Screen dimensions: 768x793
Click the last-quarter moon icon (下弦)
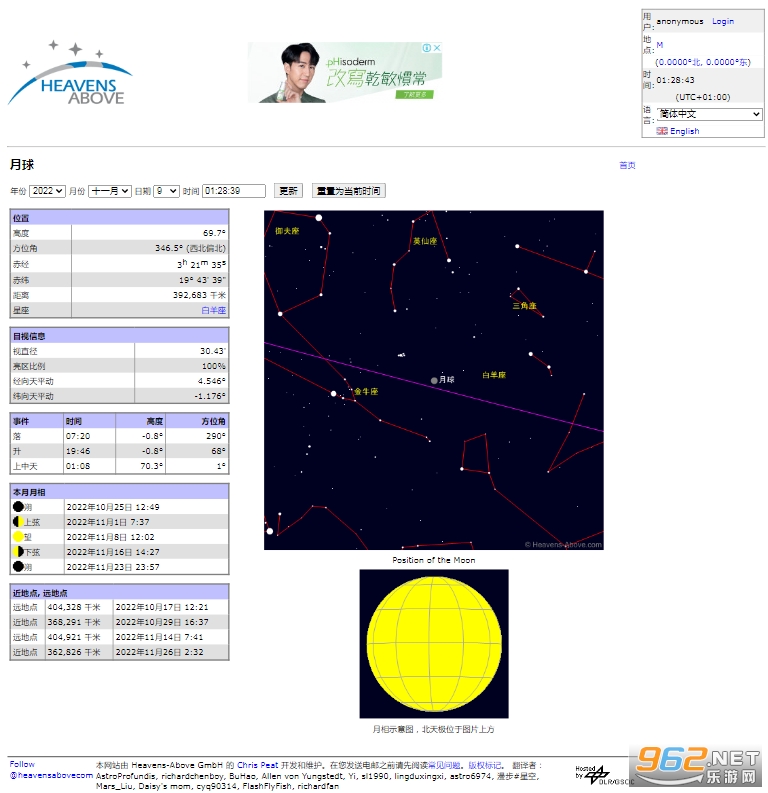point(18,552)
